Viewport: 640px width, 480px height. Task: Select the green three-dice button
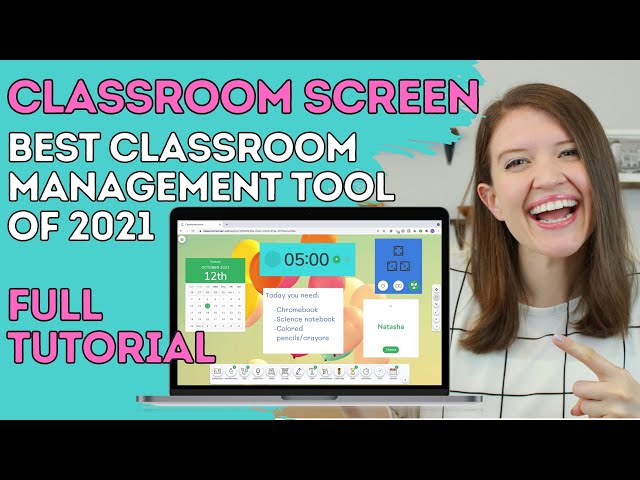point(414,286)
